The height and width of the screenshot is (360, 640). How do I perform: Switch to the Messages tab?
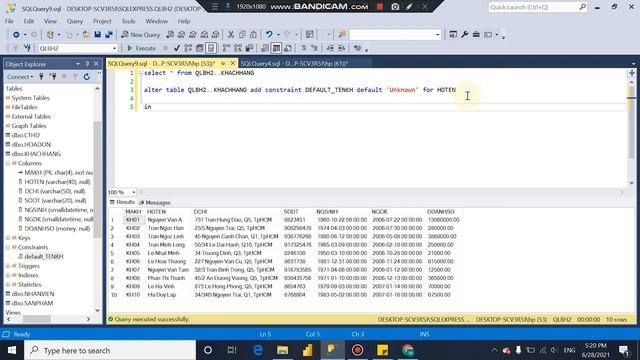tap(155, 202)
